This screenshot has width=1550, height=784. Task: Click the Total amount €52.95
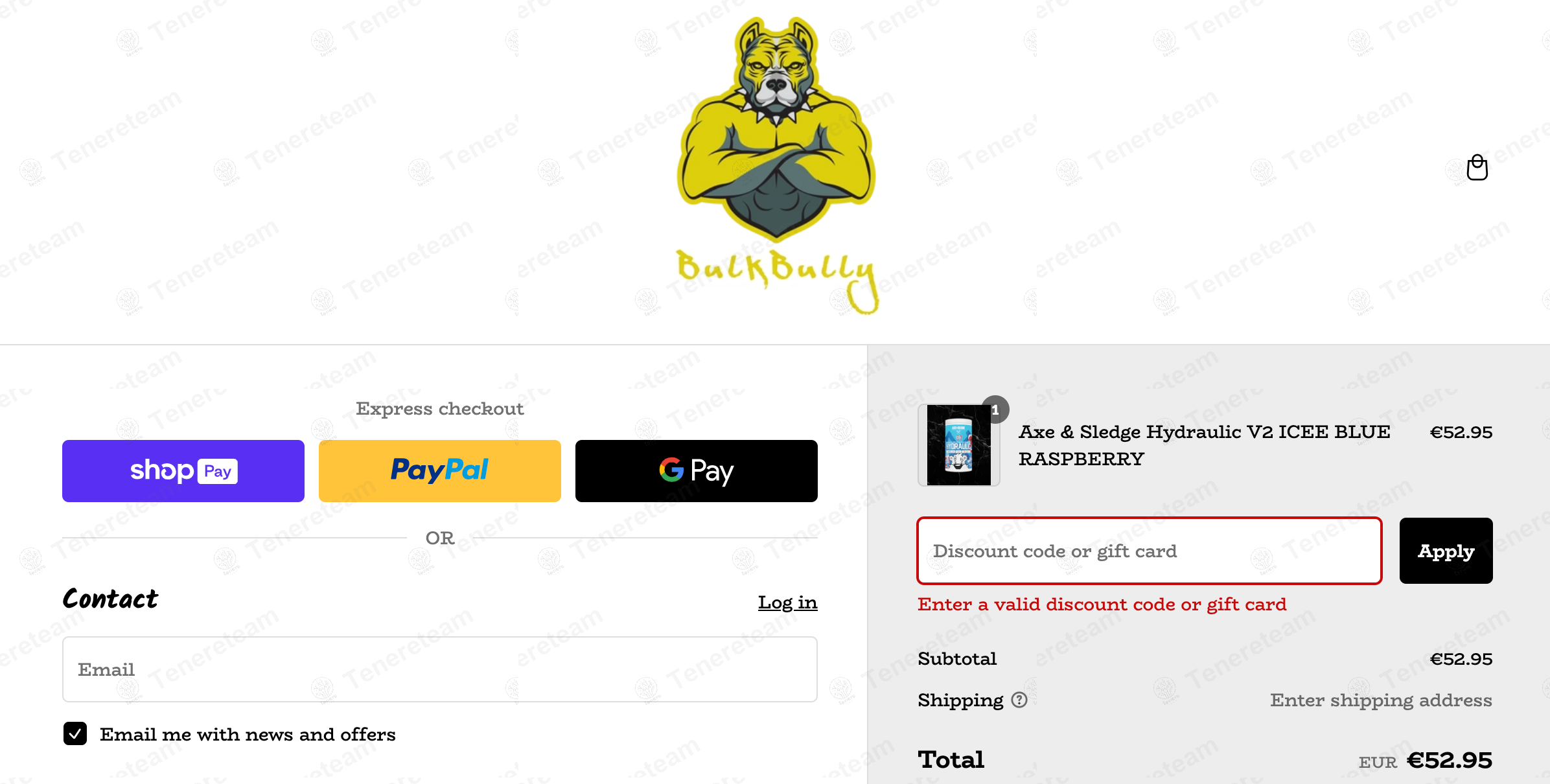1450,760
